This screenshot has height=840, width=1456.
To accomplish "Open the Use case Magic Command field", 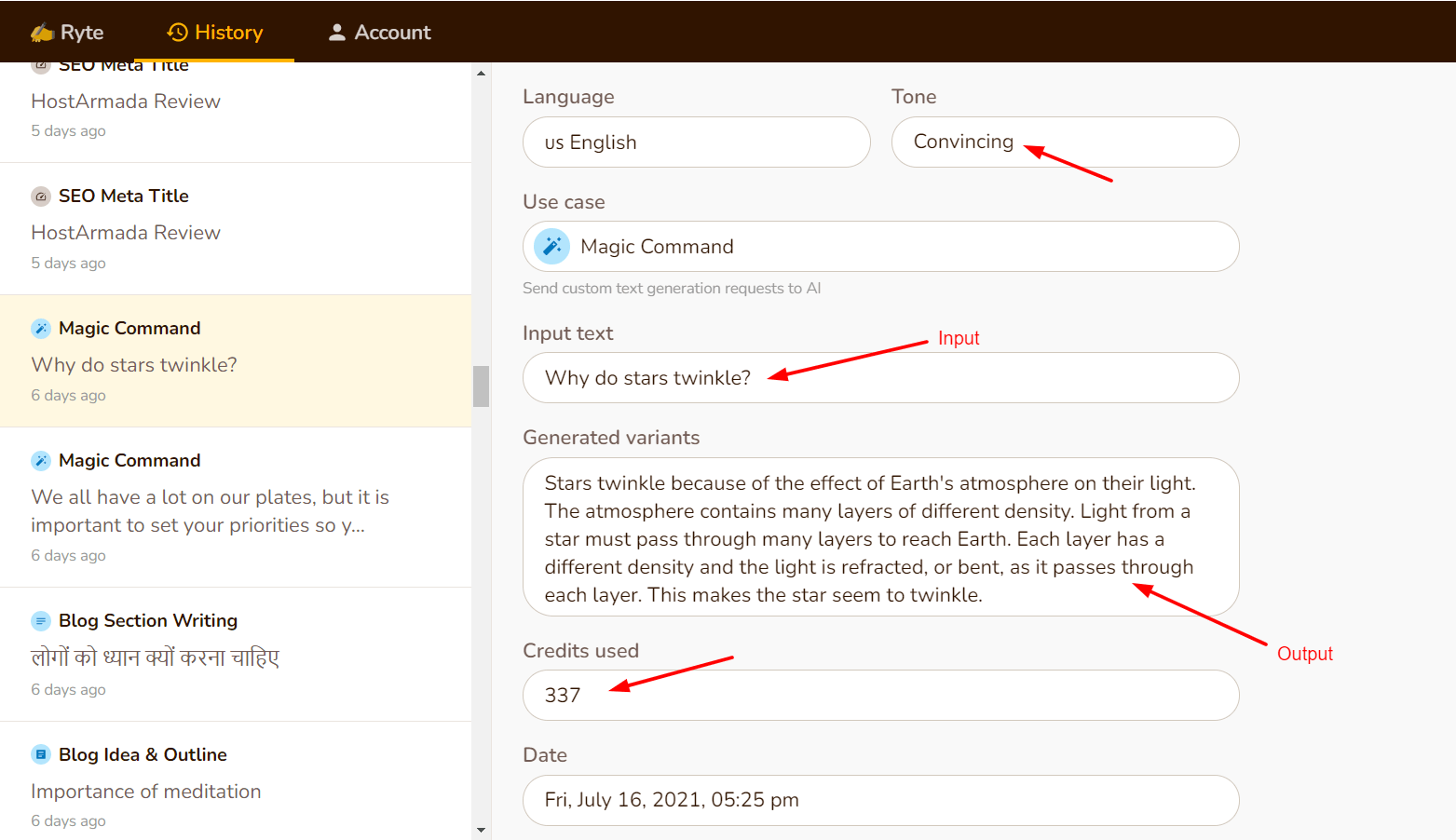I will [x=880, y=247].
